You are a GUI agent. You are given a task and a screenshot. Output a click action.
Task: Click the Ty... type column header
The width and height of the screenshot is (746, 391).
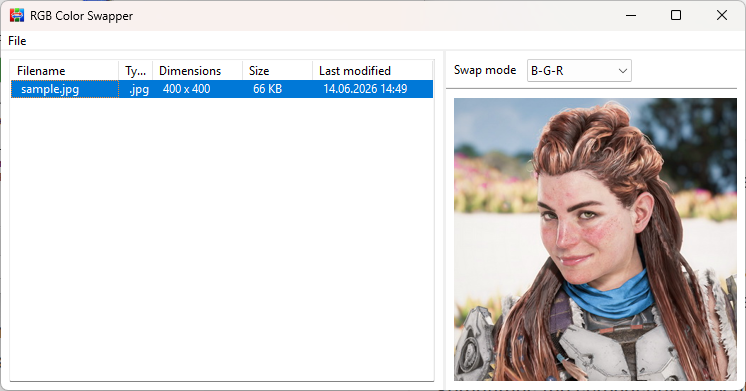coord(136,70)
